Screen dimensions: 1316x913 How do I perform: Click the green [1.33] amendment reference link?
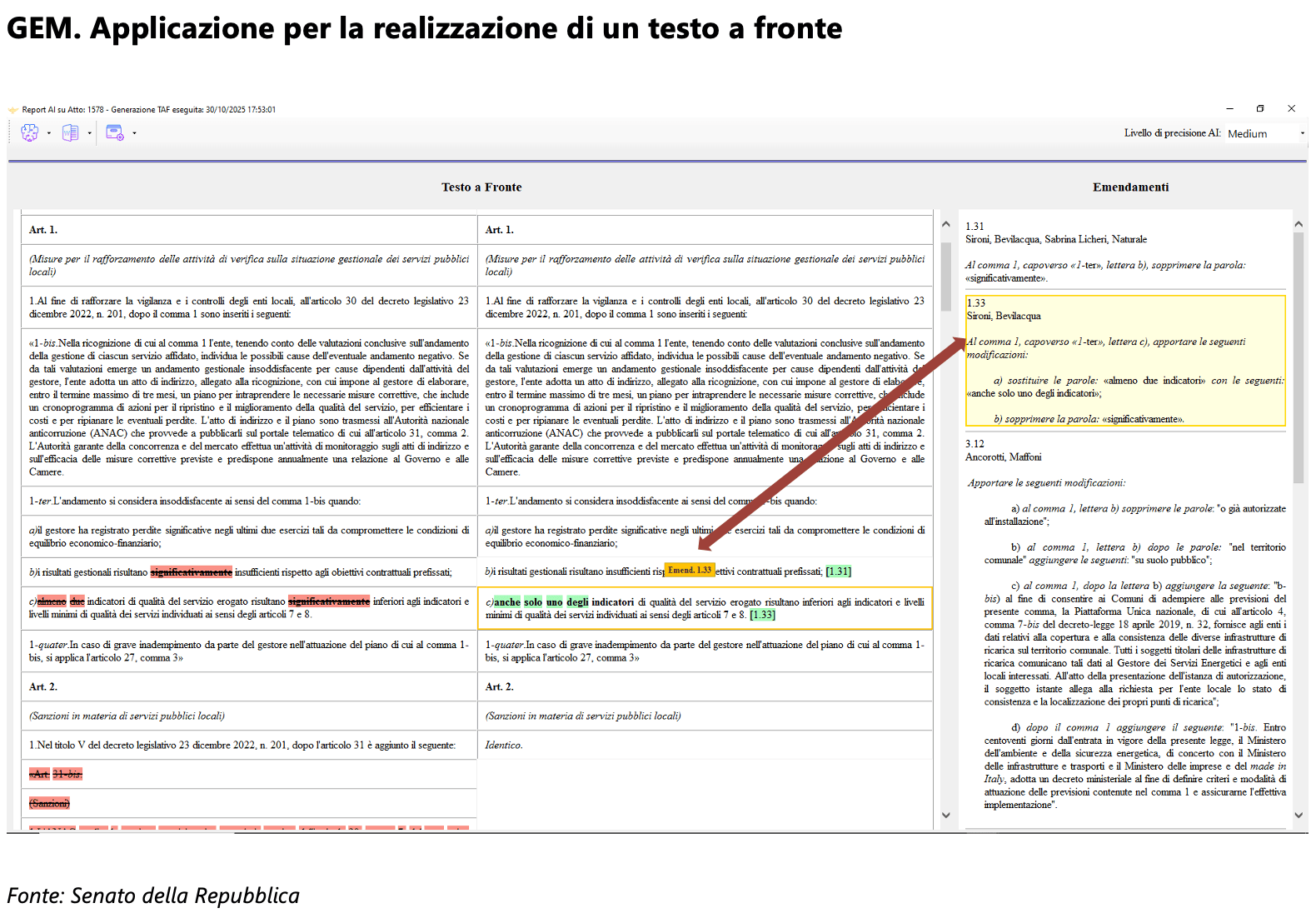click(762, 615)
